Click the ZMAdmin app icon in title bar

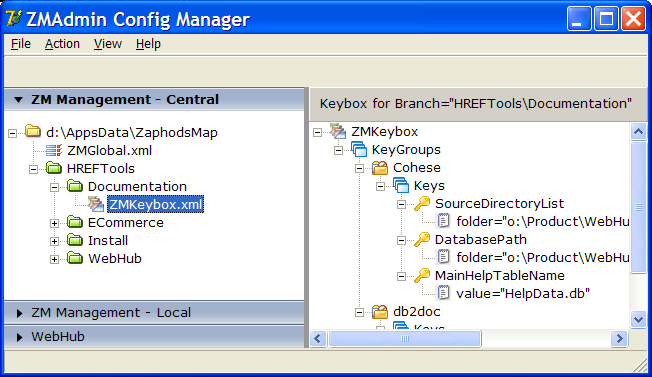point(13,18)
